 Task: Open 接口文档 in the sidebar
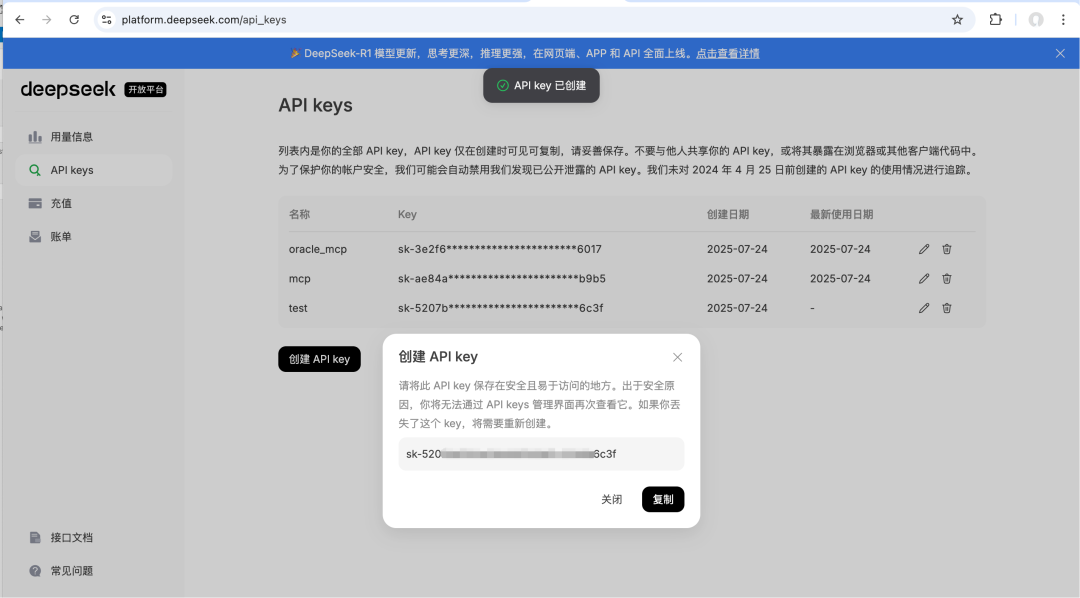pos(94,537)
